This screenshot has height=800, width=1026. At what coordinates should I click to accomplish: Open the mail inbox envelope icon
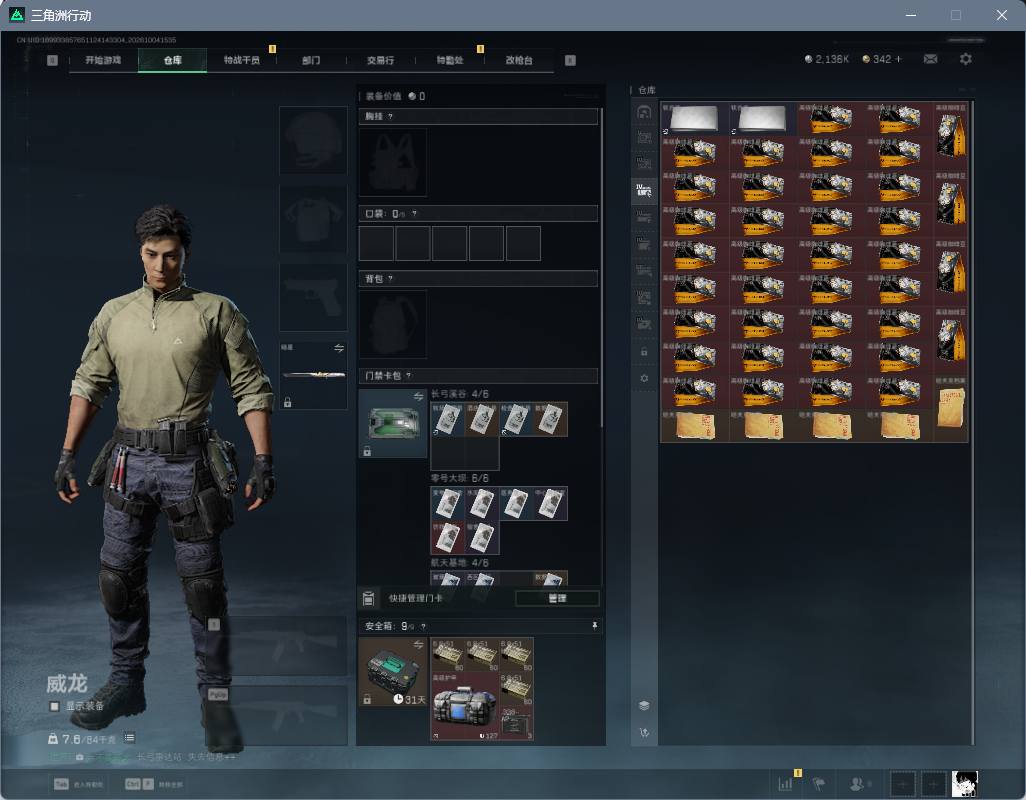click(x=930, y=59)
